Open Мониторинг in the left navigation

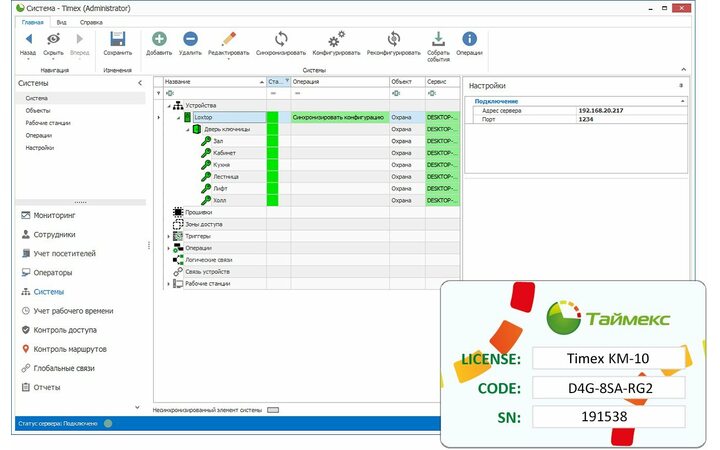click(54, 216)
